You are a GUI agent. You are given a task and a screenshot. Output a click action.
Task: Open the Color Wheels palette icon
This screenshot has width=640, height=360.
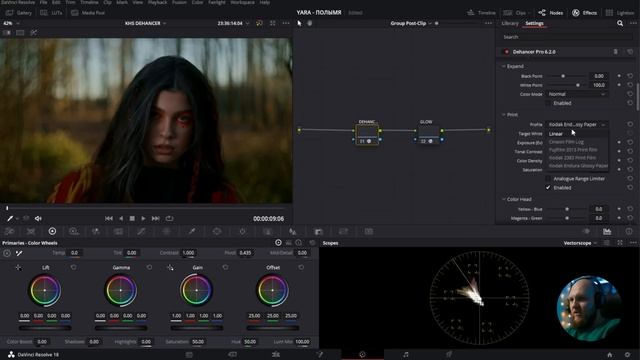pyautogui.click(x=52, y=231)
